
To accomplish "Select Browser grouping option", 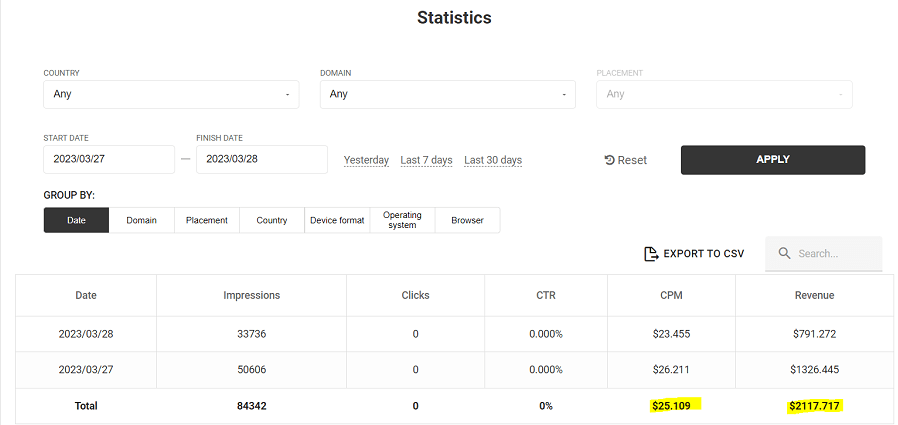I will click(467, 220).
